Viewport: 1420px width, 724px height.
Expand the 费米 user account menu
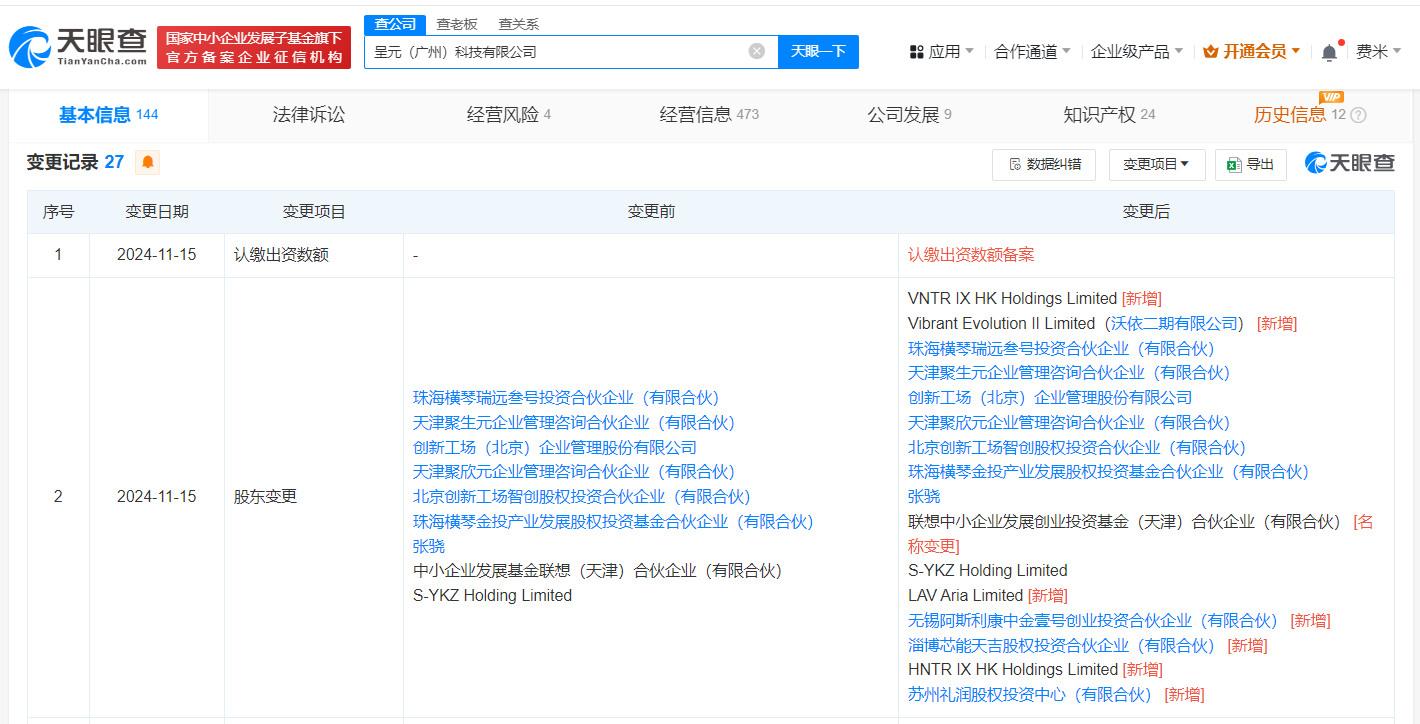tap(1378, 52)
